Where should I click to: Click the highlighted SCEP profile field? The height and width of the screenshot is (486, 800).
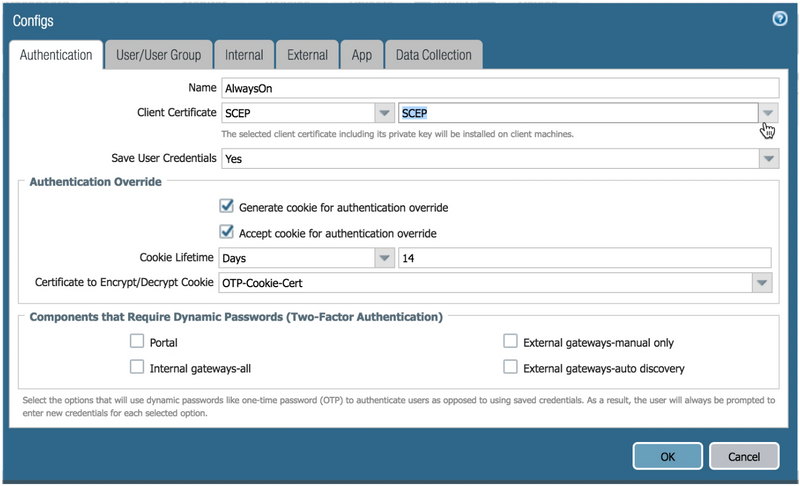tap(578, 113)
